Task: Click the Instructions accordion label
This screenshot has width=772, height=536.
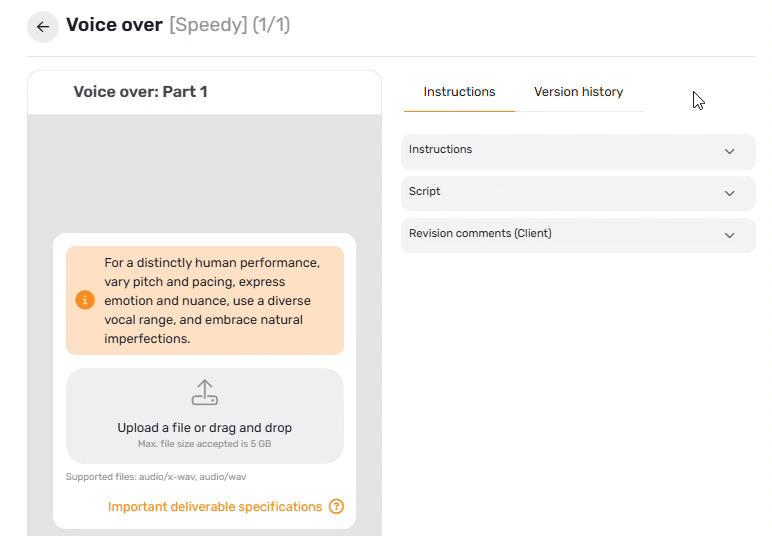Action: point(440,150)
